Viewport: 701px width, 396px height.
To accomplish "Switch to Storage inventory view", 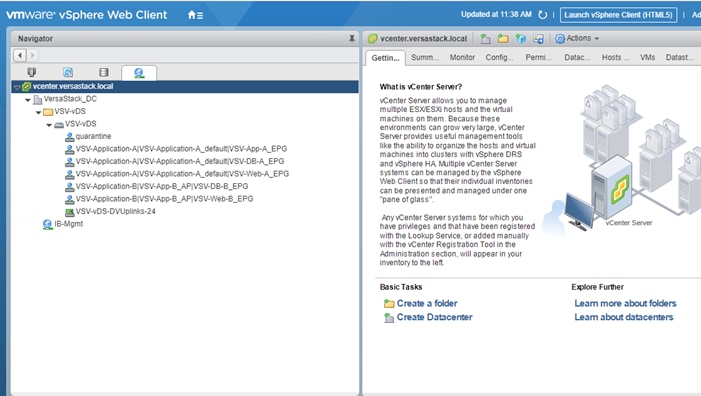I will (104, 72).
